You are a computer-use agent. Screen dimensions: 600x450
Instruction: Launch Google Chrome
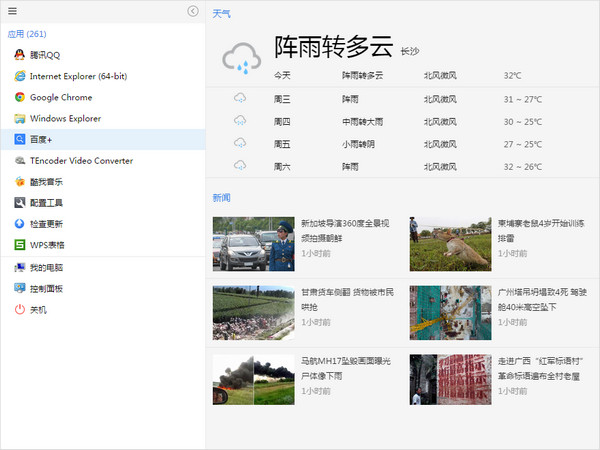[60, 97]
